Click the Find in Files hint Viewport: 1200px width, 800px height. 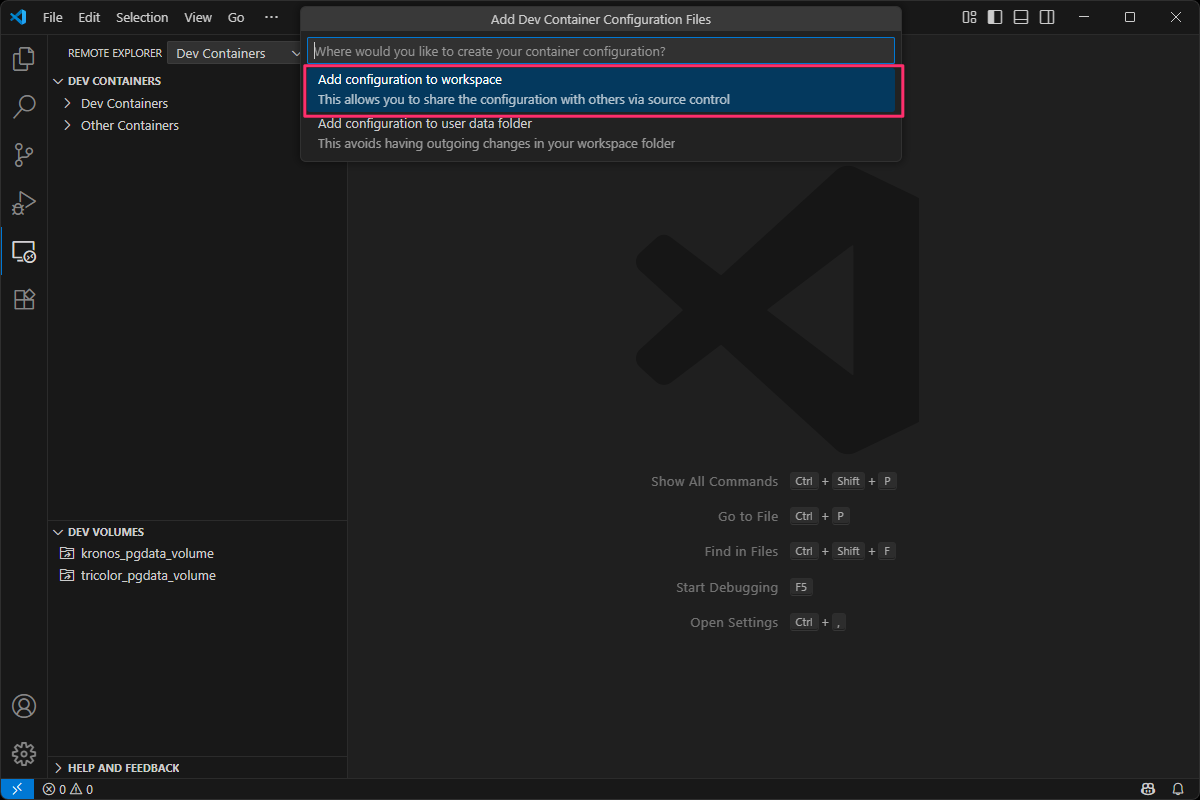click(741, 551)
